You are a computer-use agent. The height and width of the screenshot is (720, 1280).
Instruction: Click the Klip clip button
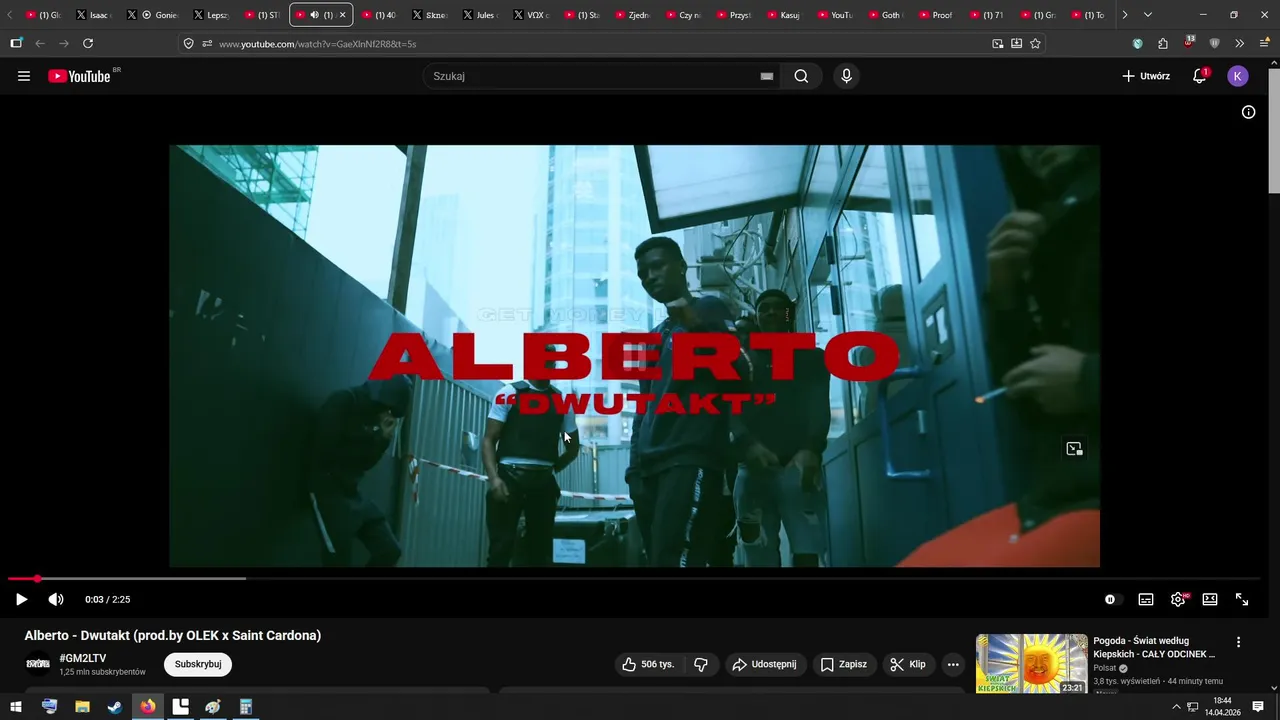908,664
